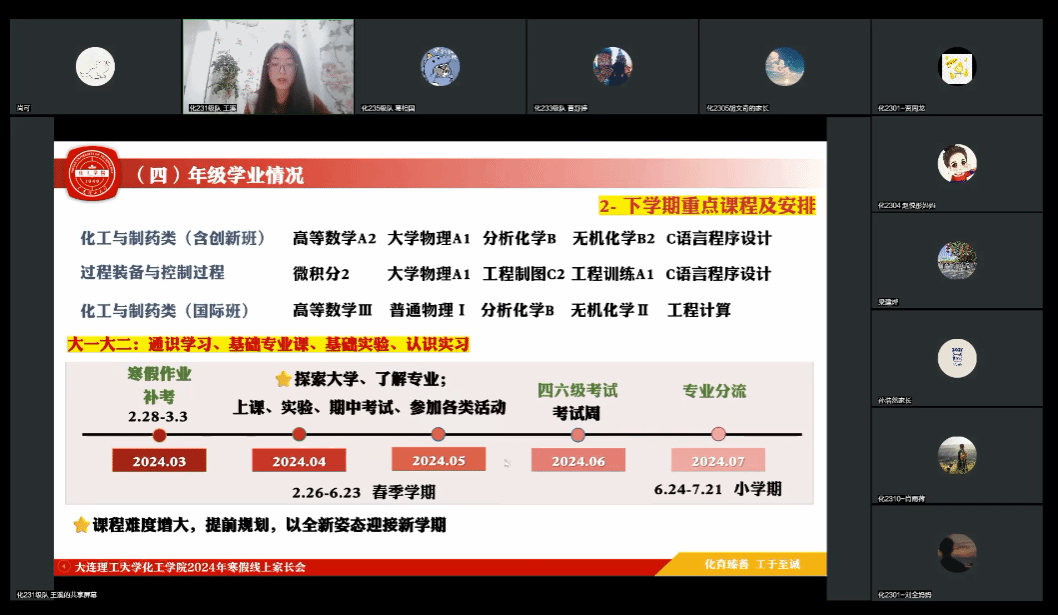The height and width of the screenshot is (615, 1058).
Task: Click the dark silhouette avatar in bottom-right tile
Action: point(956,552)
